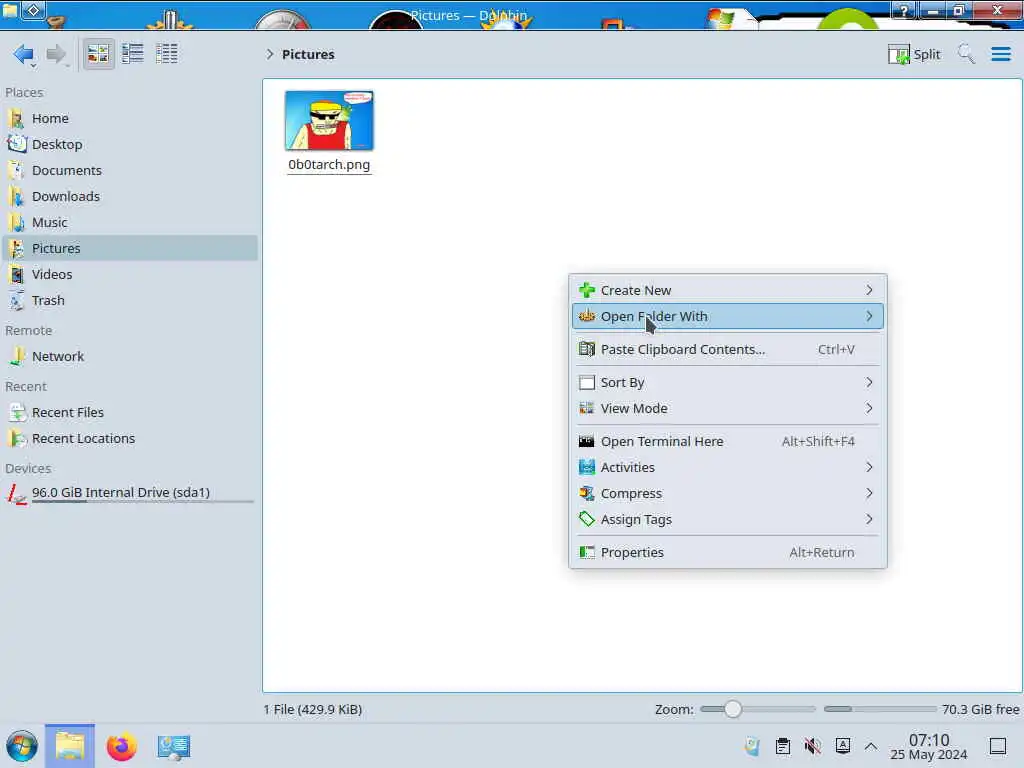
Task: Switch to Icons view mode
Action: point(98,54)
